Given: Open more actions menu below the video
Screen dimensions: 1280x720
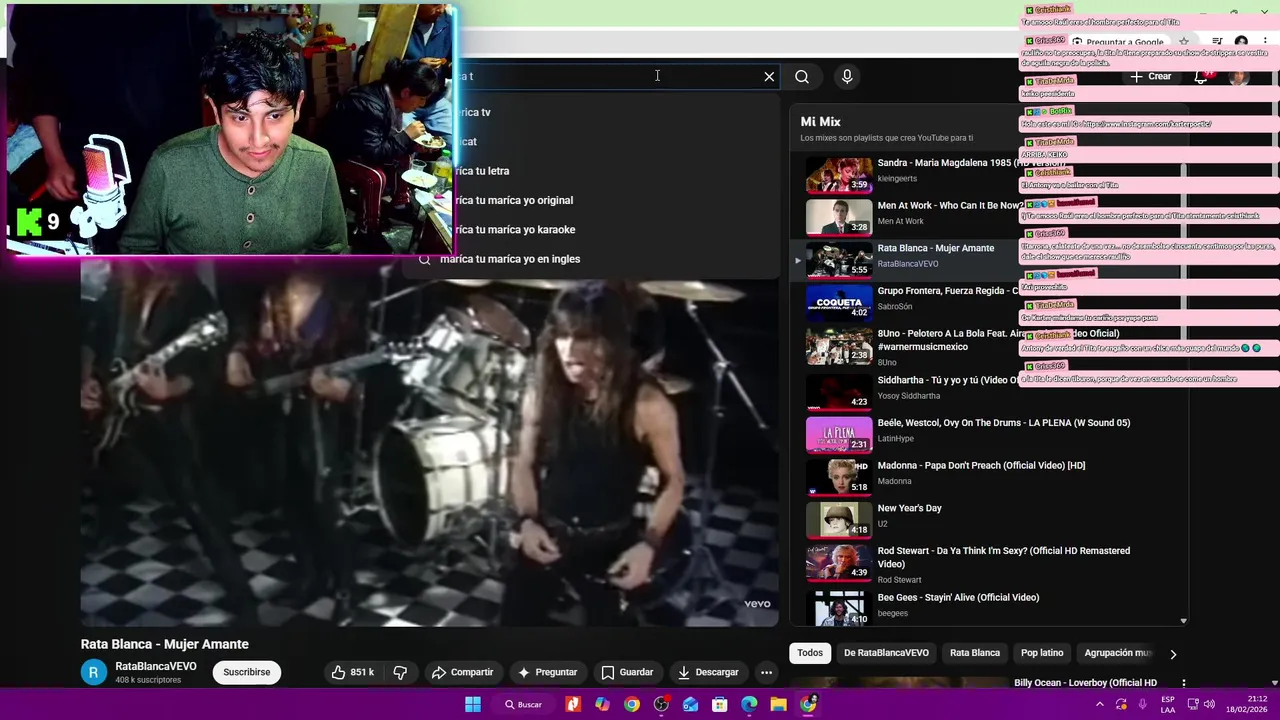Looking at the screenshot, I should click(x=766, y=672).
